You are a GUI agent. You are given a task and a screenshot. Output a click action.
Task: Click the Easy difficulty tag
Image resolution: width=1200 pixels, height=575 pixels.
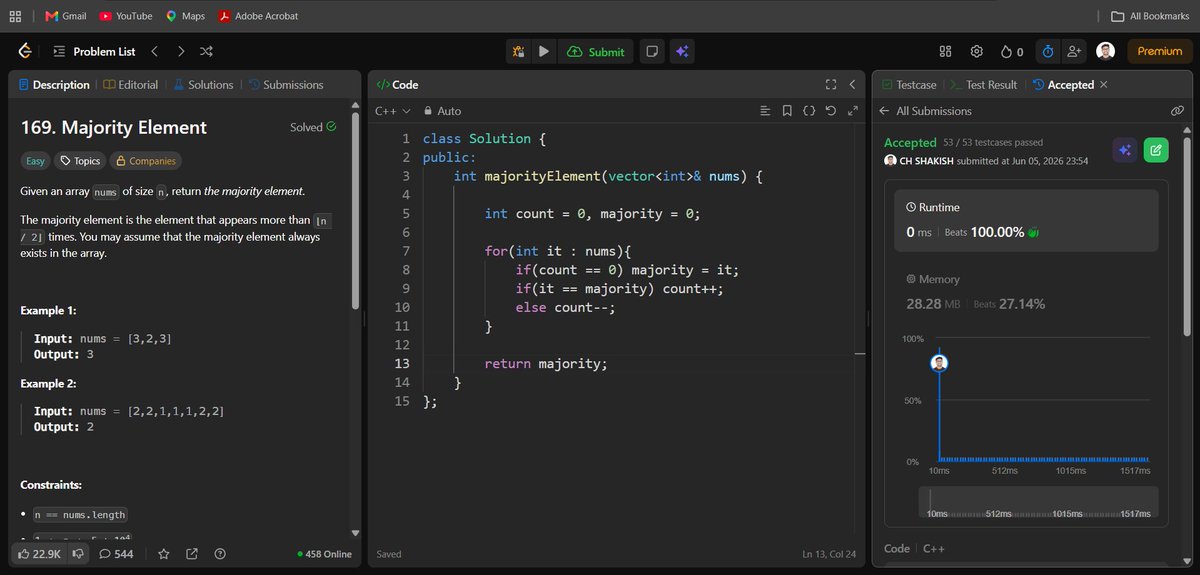(x=35, y=160)
